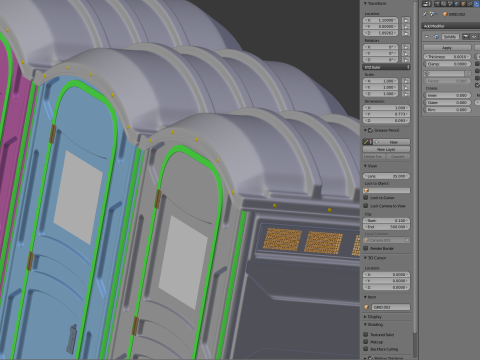
Task: Click the New Layer button
Action: (386, 149)
